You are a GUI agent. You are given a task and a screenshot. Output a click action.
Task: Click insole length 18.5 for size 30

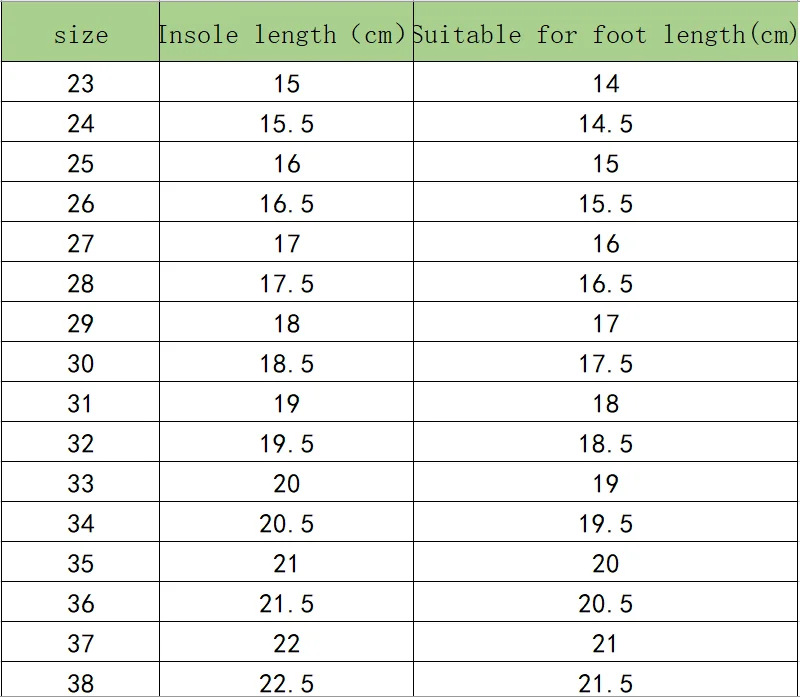point(286,363)
